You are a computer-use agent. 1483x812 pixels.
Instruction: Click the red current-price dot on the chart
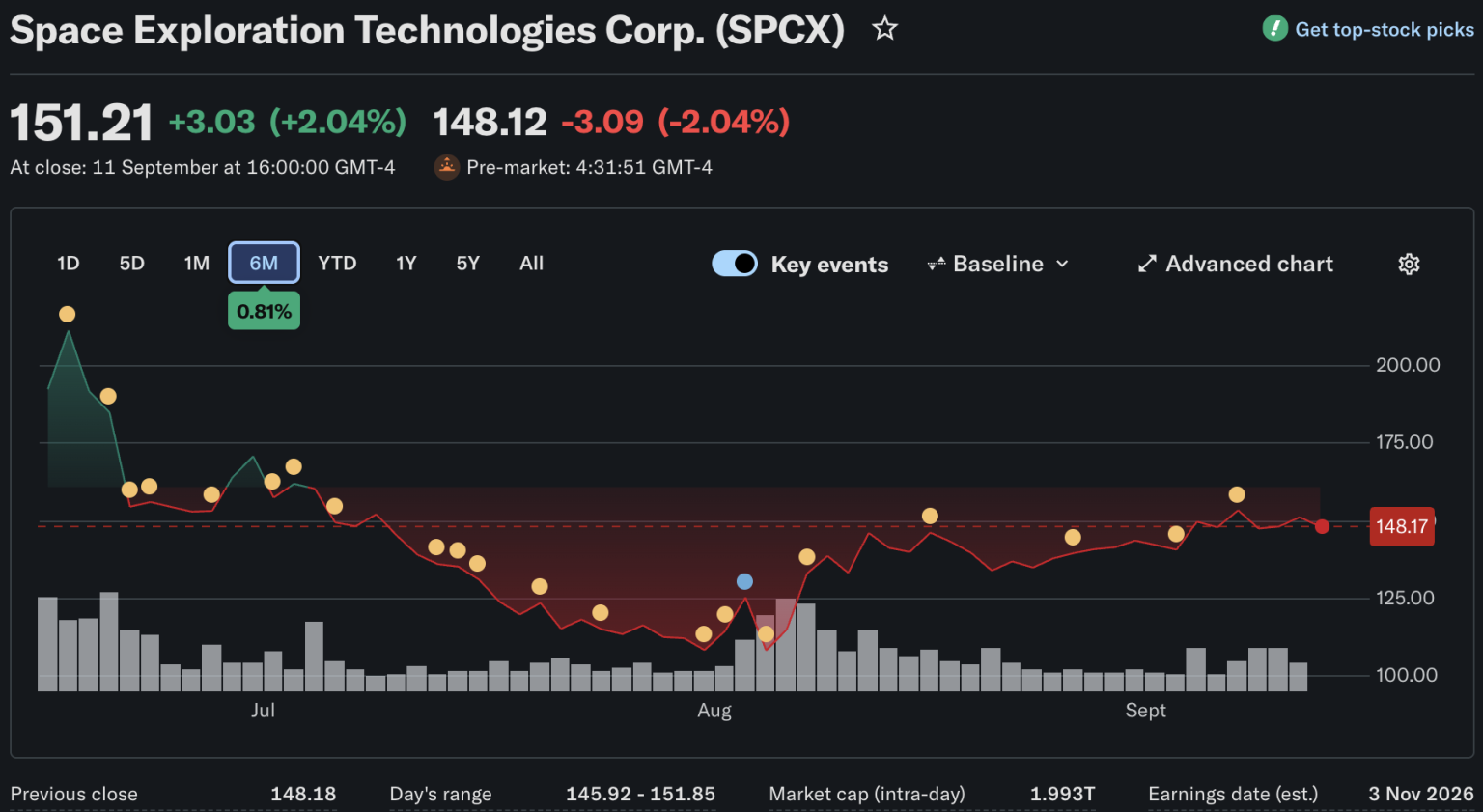(1322, 526)
